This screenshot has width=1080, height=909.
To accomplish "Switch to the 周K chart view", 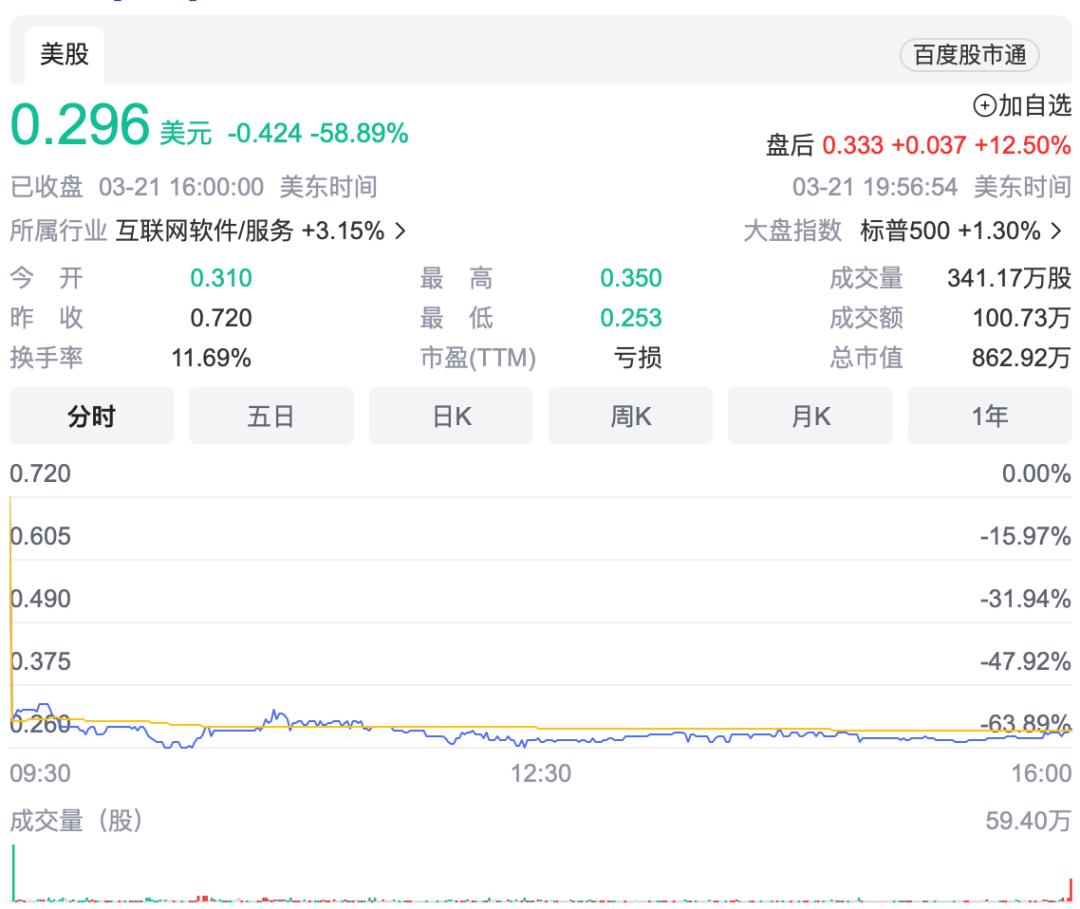I will [x=631, y=416].
